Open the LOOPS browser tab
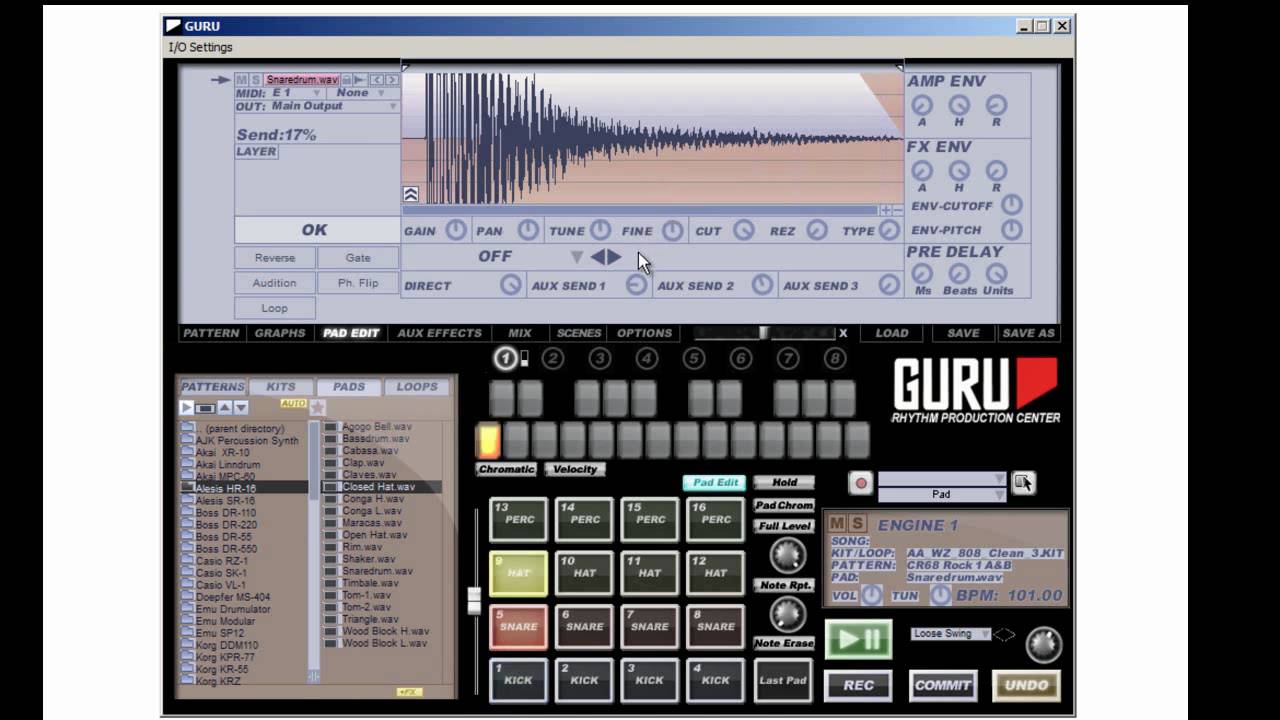This screenshot has height=720, width=1280. tap(417, 387)
